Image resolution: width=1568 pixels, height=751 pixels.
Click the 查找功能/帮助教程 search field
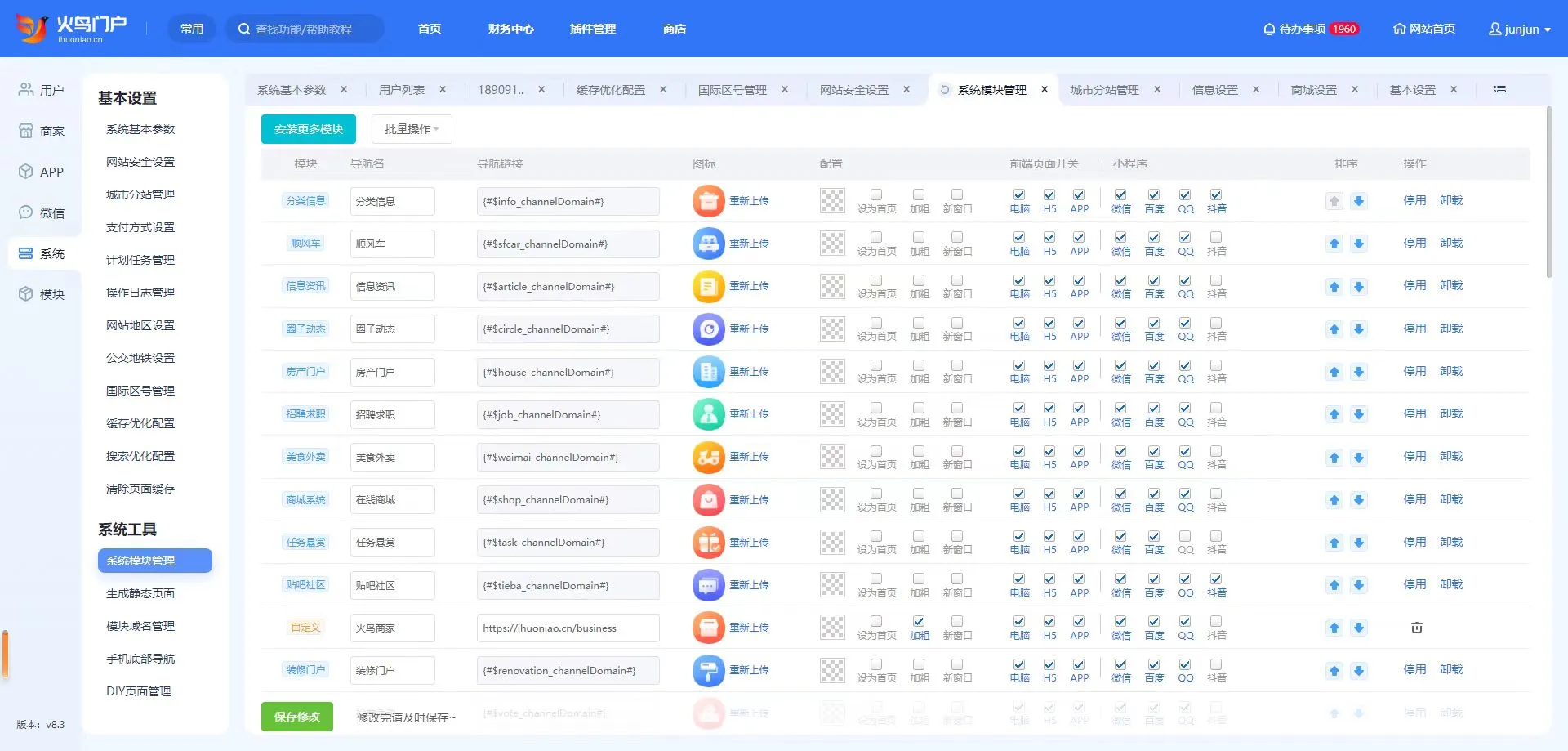pos(305,29)
